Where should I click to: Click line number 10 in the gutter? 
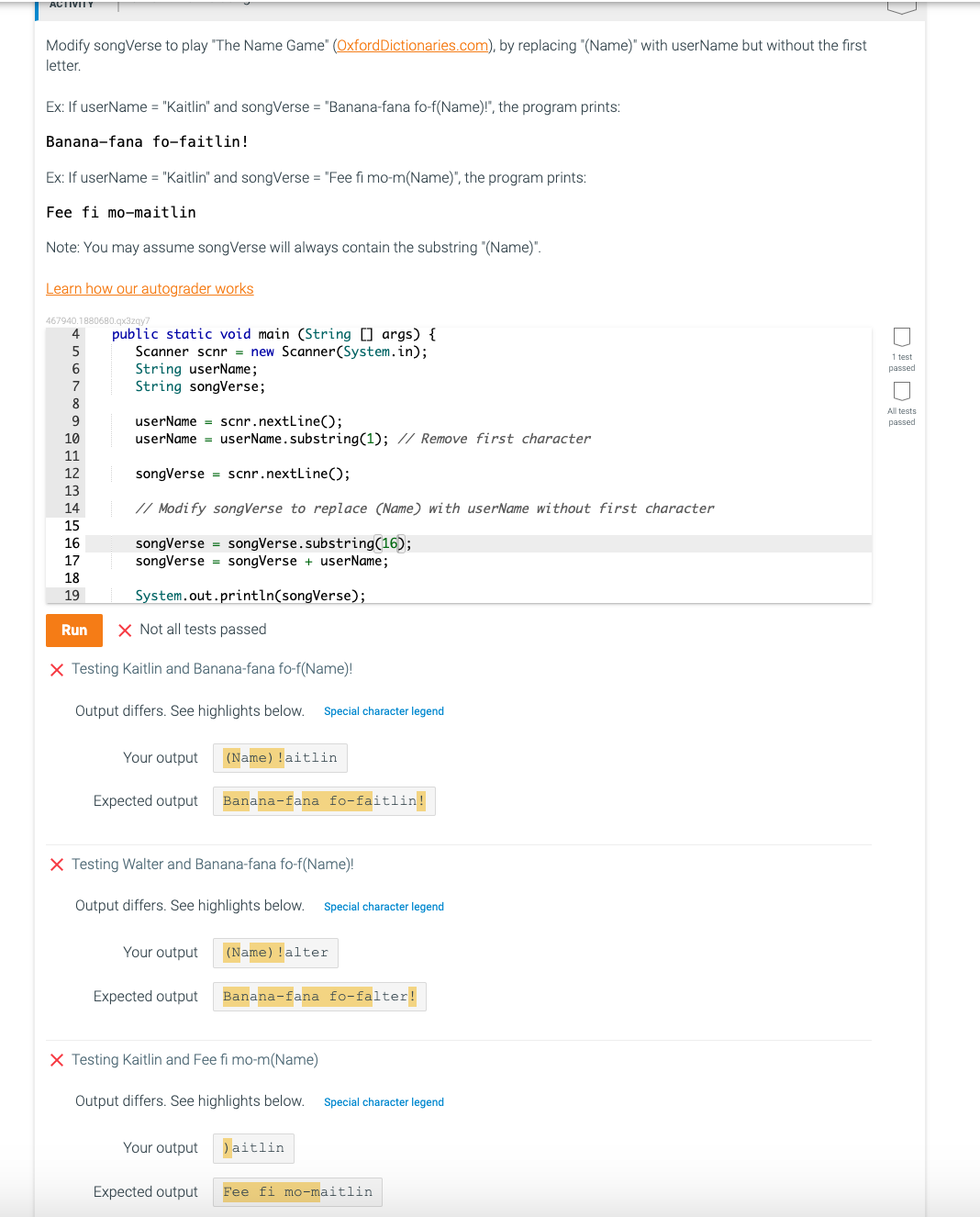[x=72, y=438]
